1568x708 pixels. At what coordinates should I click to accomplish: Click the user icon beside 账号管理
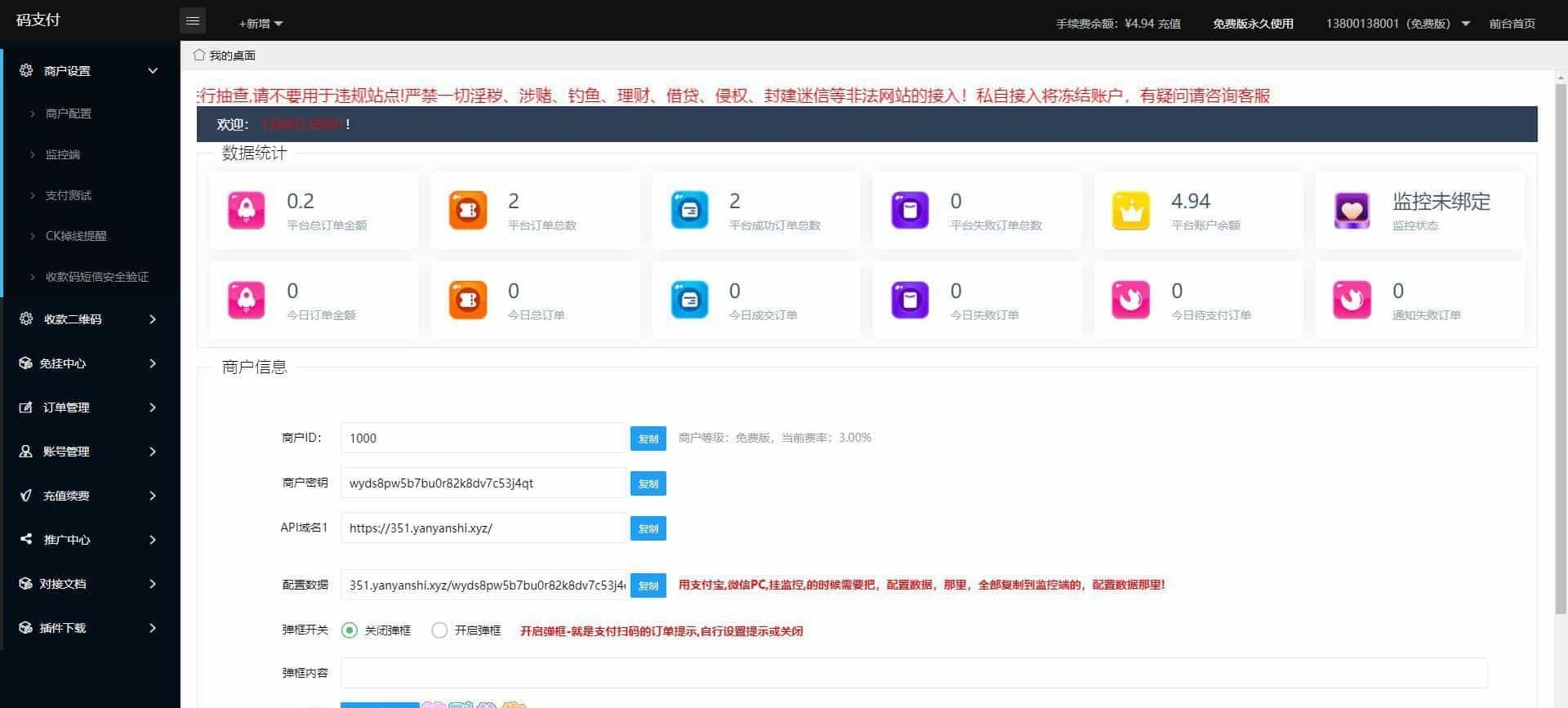coord(26,451)
